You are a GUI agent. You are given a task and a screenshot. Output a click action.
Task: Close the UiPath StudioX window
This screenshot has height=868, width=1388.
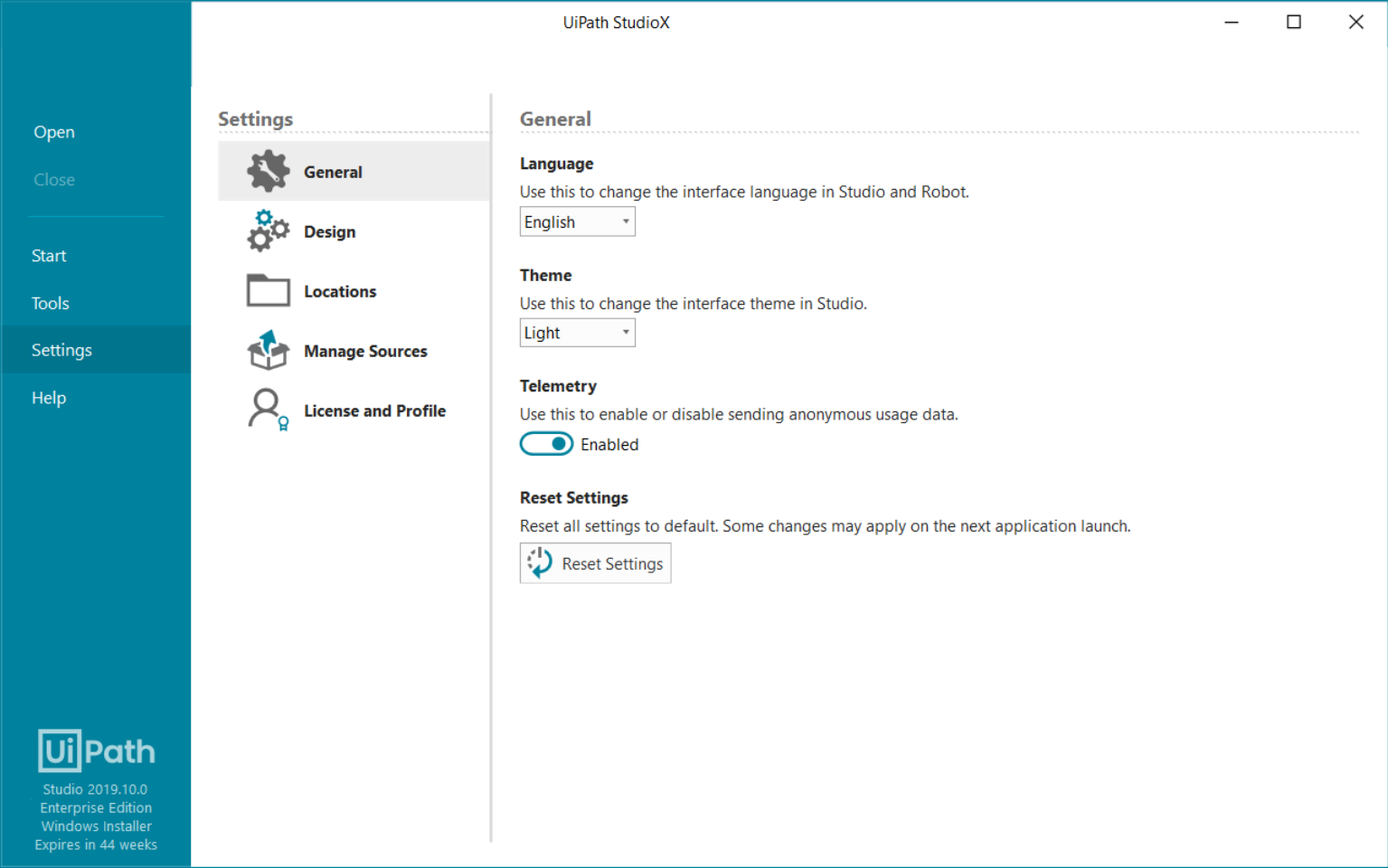(x=1355, y=22)
